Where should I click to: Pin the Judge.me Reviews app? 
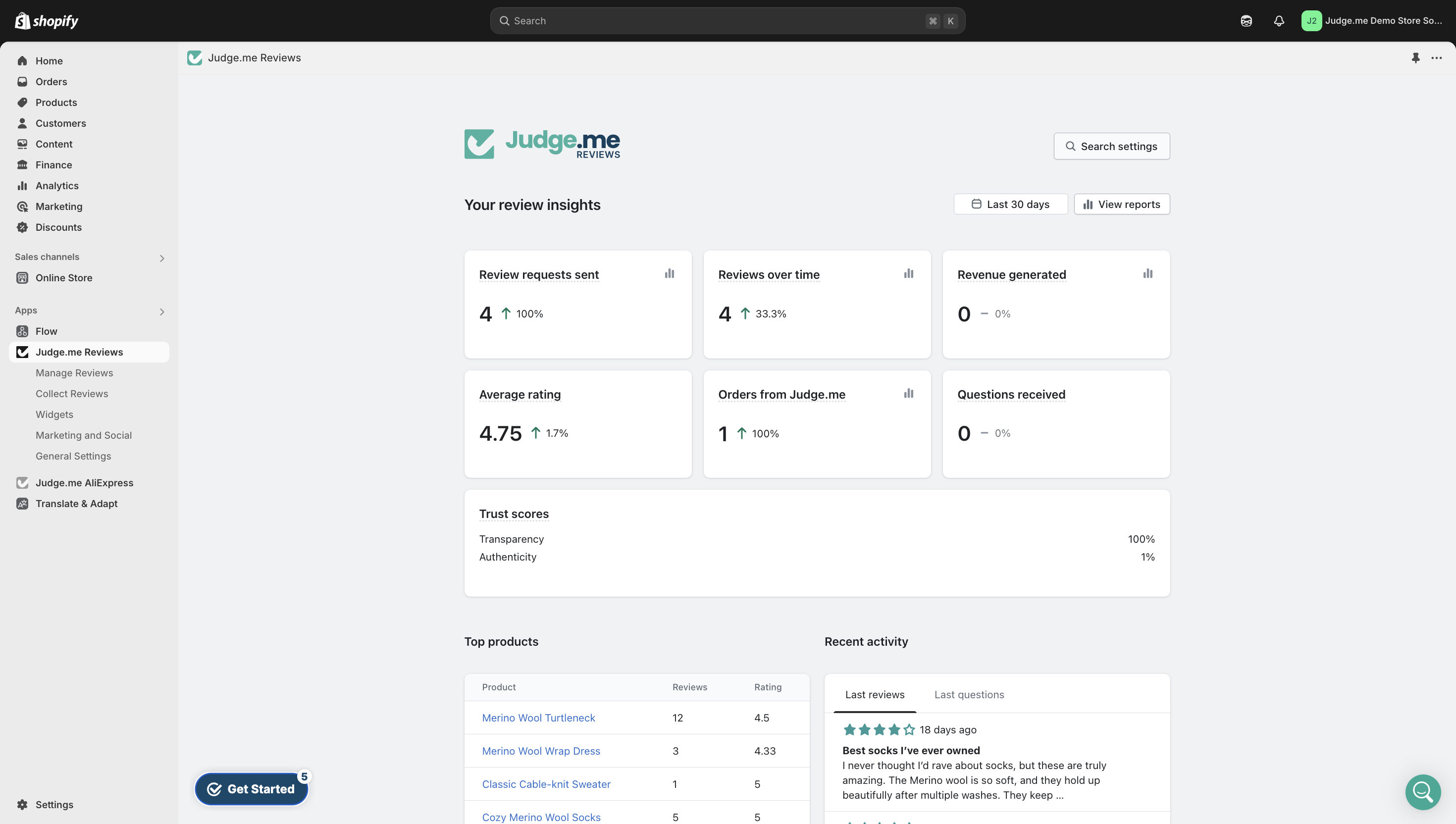tap(1415, 58)
